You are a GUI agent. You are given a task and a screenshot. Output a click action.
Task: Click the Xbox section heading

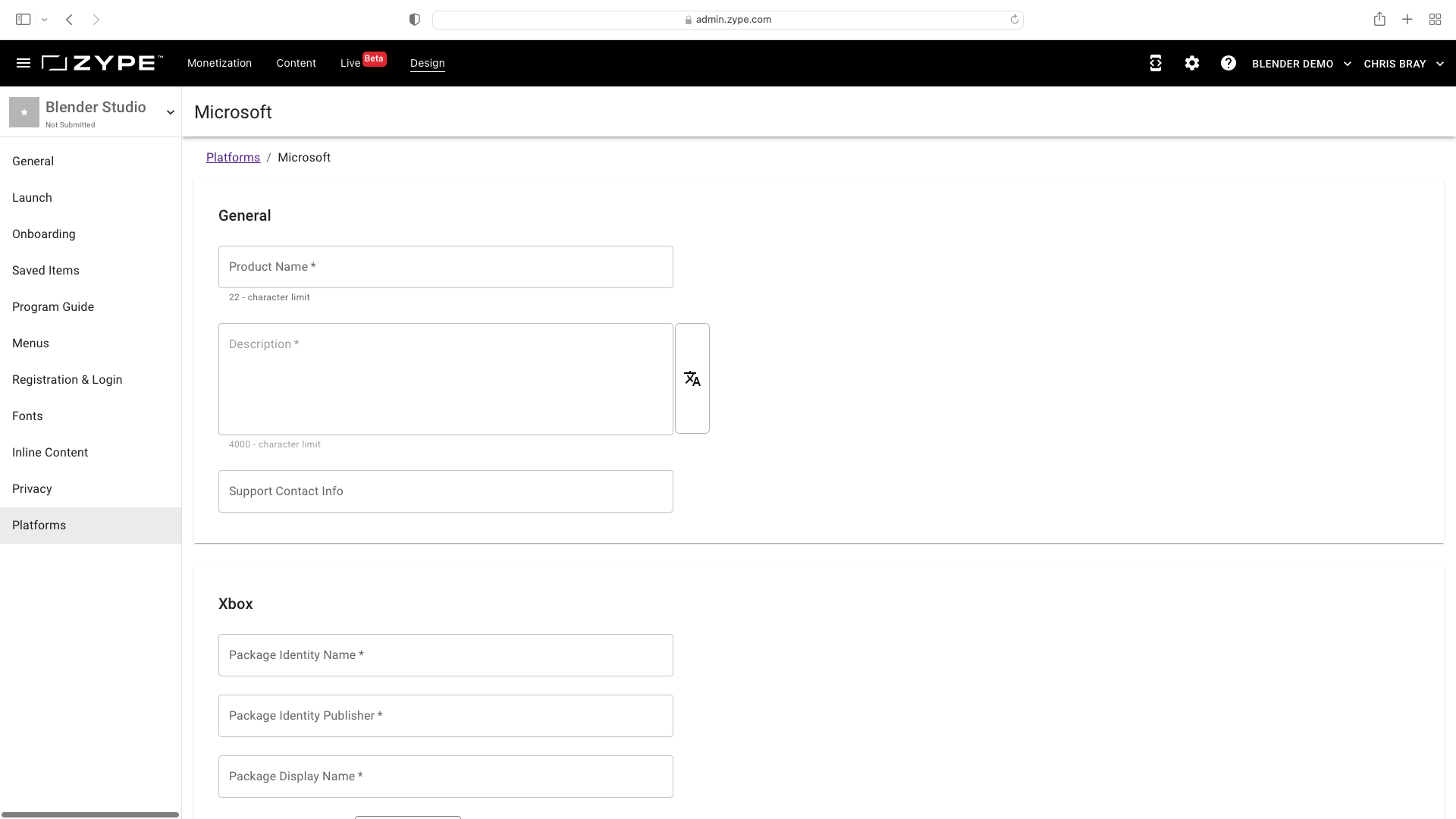click(x=236, y=604)
